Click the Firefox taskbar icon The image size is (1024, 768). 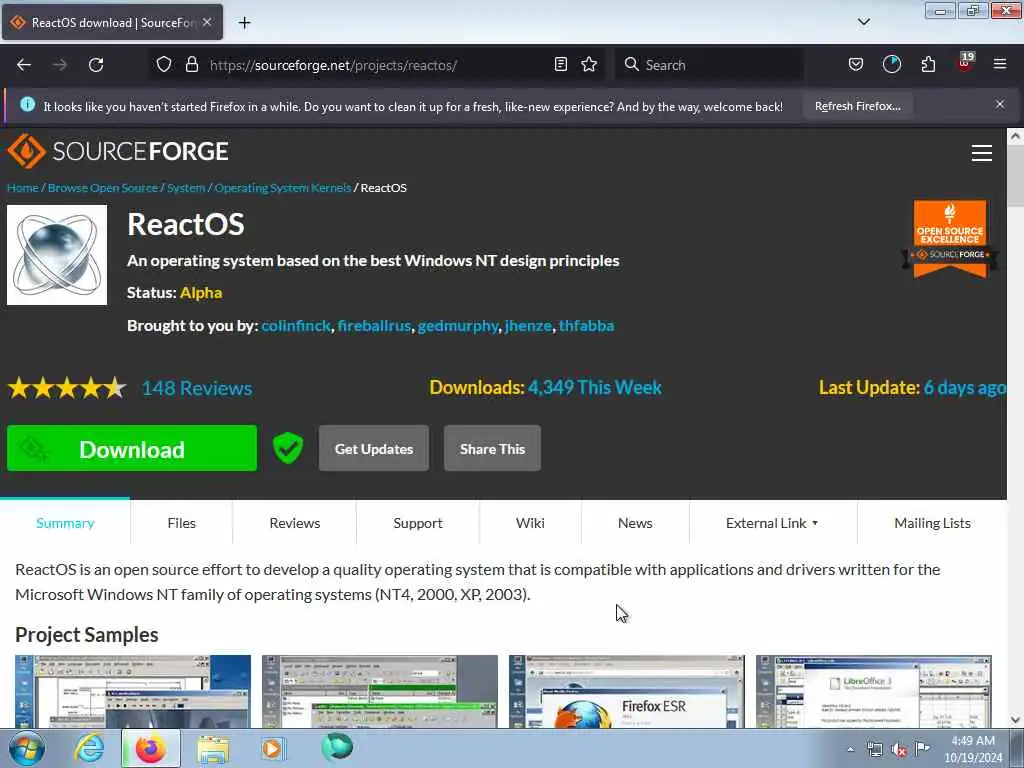(x=151, y=748)
